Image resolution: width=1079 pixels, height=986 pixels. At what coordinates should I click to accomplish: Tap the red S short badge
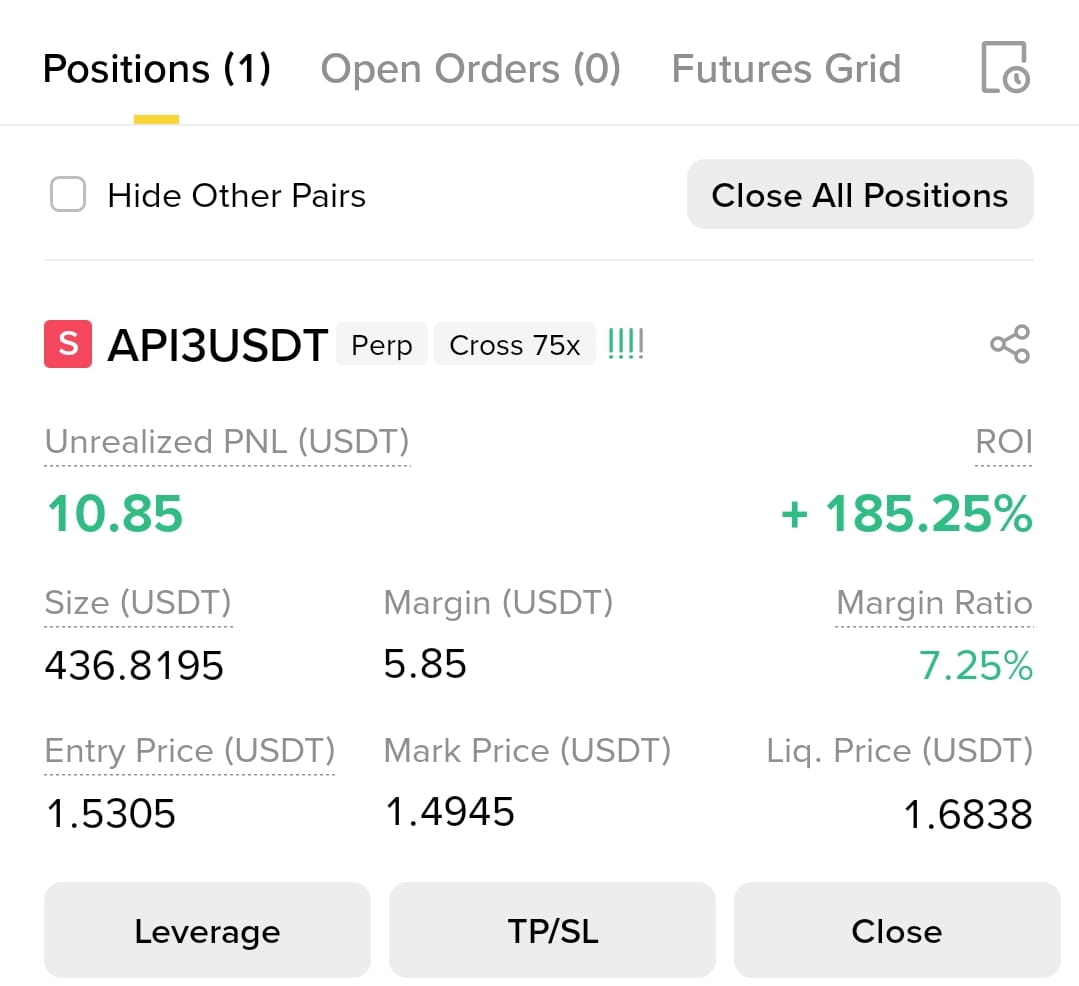(68, 344)
